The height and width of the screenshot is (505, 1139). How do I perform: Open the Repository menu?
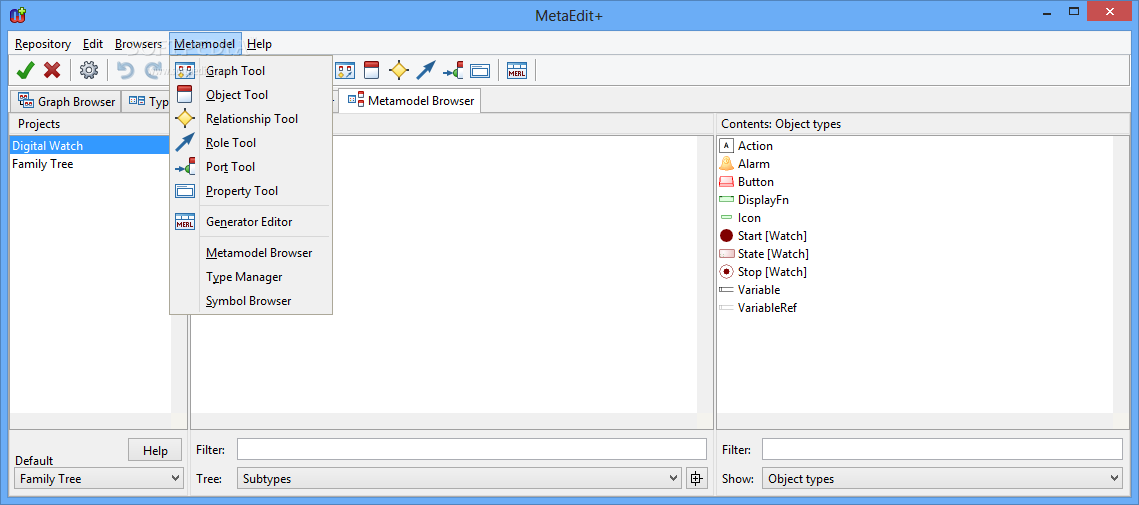pyautogui.click(x=43, y=44)
